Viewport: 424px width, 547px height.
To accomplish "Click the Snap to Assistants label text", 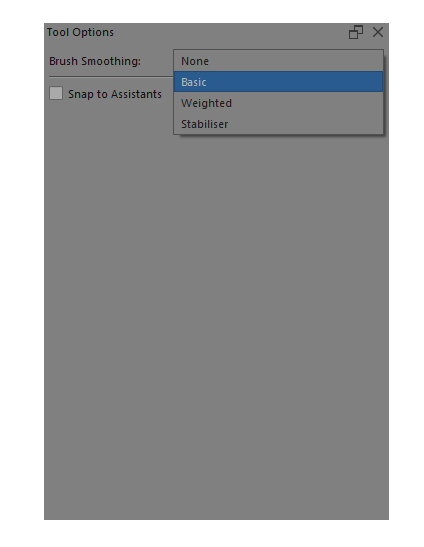I will coord(115,94).
